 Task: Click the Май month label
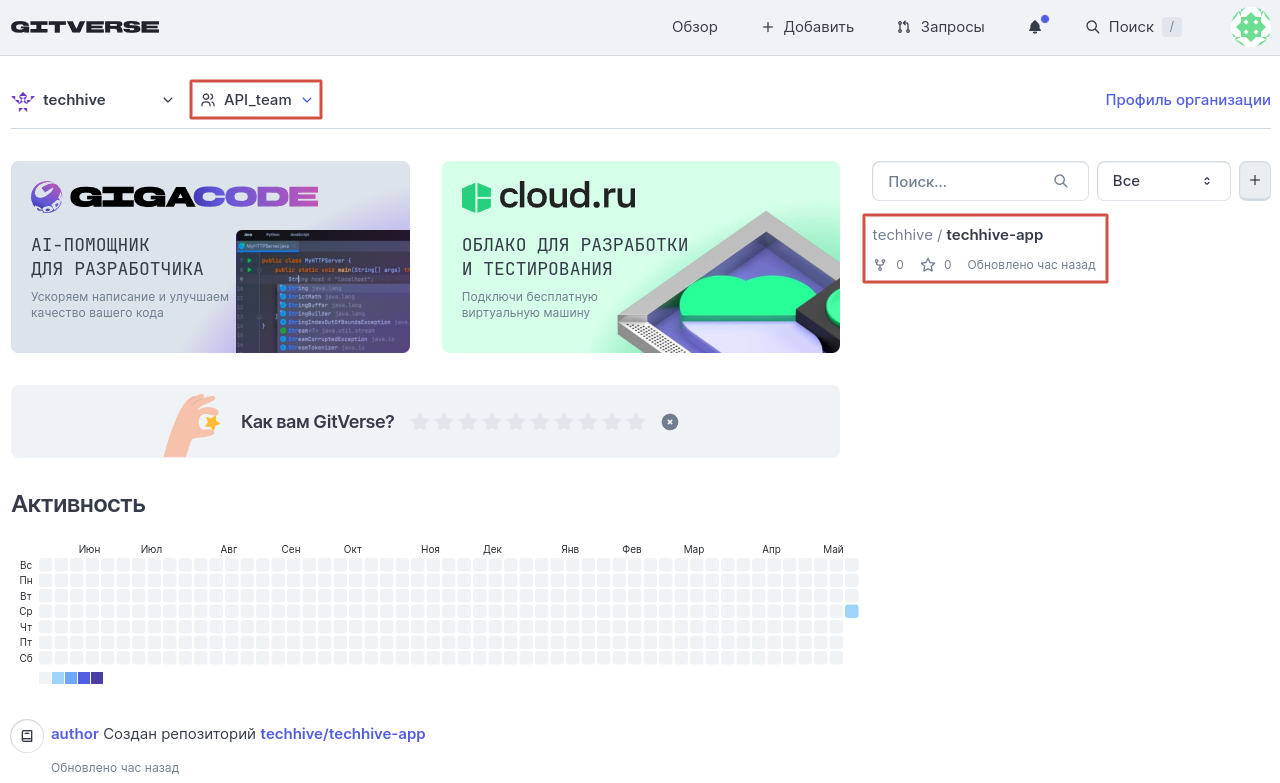pos(833,549)
